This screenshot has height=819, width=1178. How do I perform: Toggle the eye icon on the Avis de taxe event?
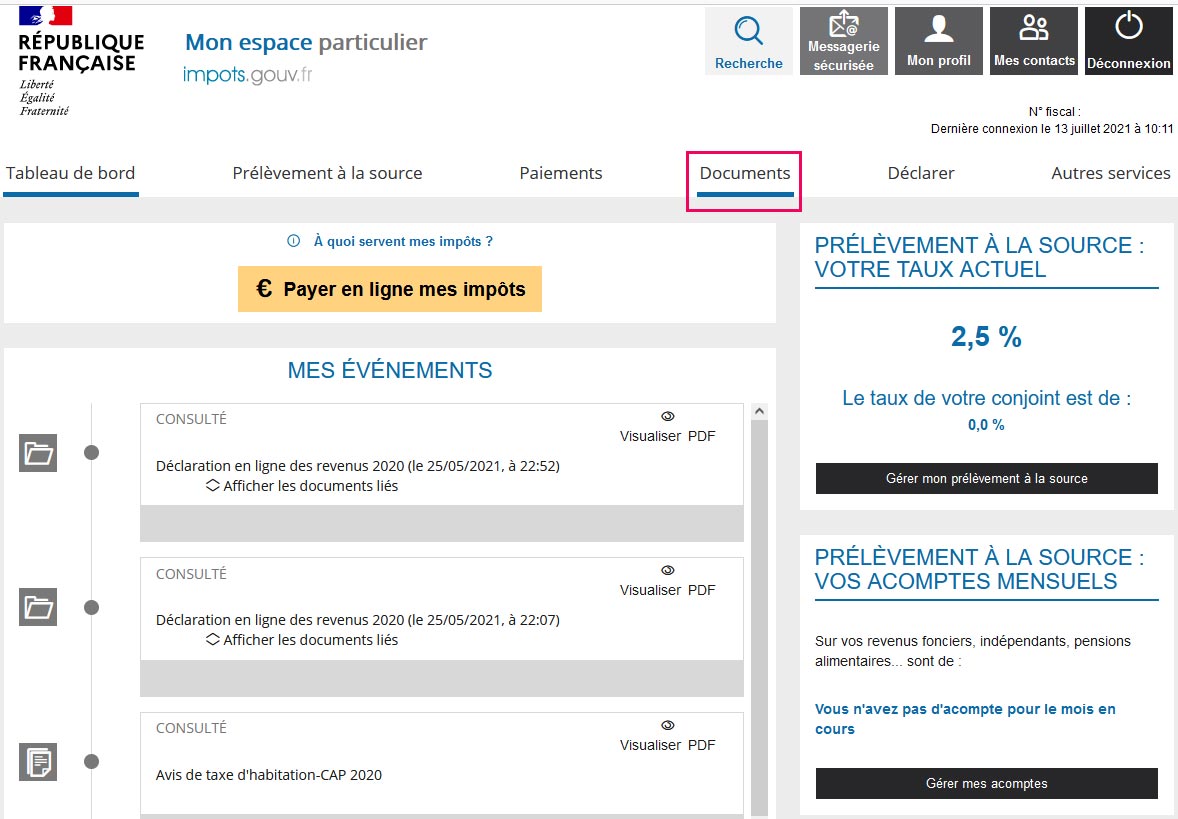[x=667, y=725]
